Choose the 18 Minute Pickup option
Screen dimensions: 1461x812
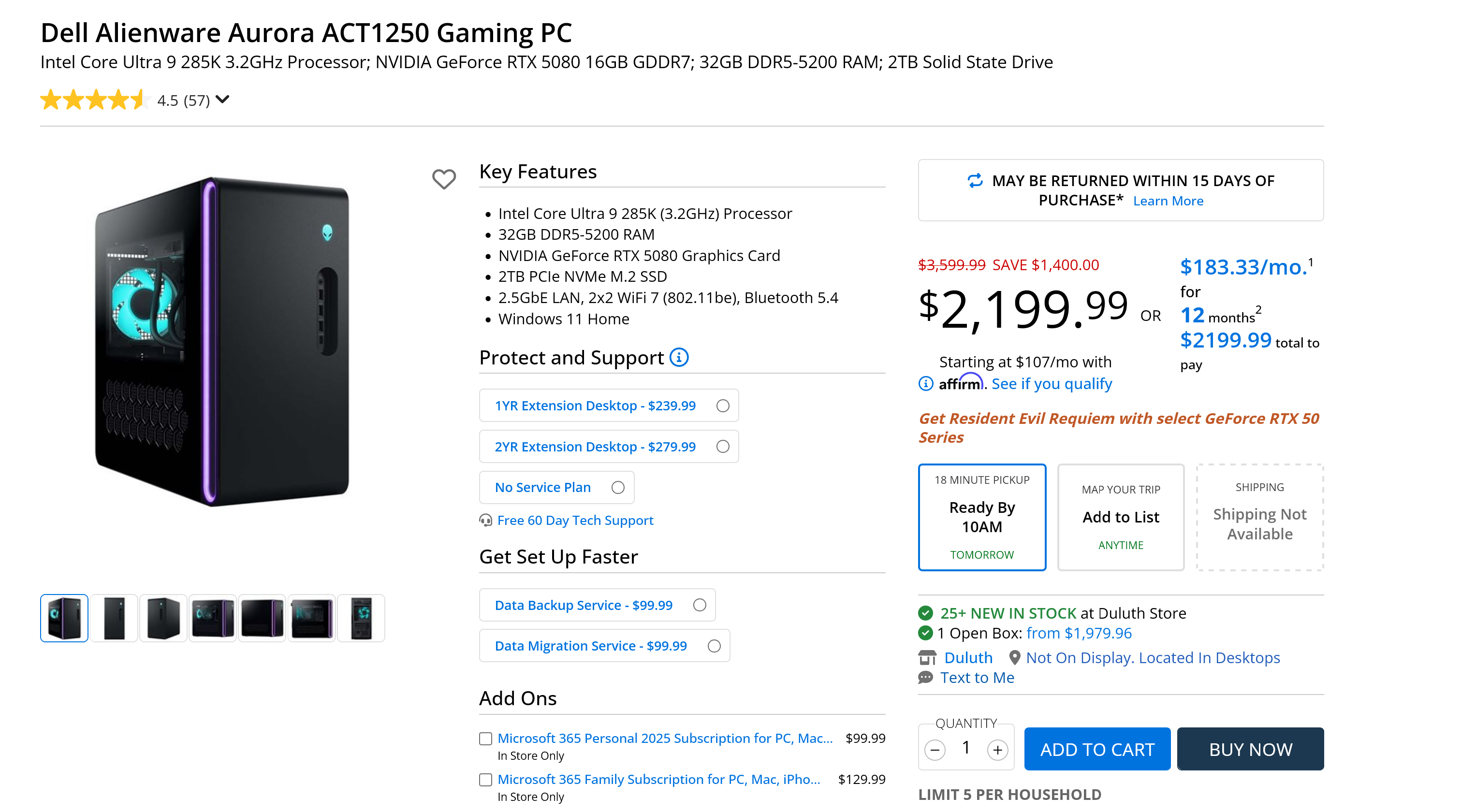click(x=982, y=517)
